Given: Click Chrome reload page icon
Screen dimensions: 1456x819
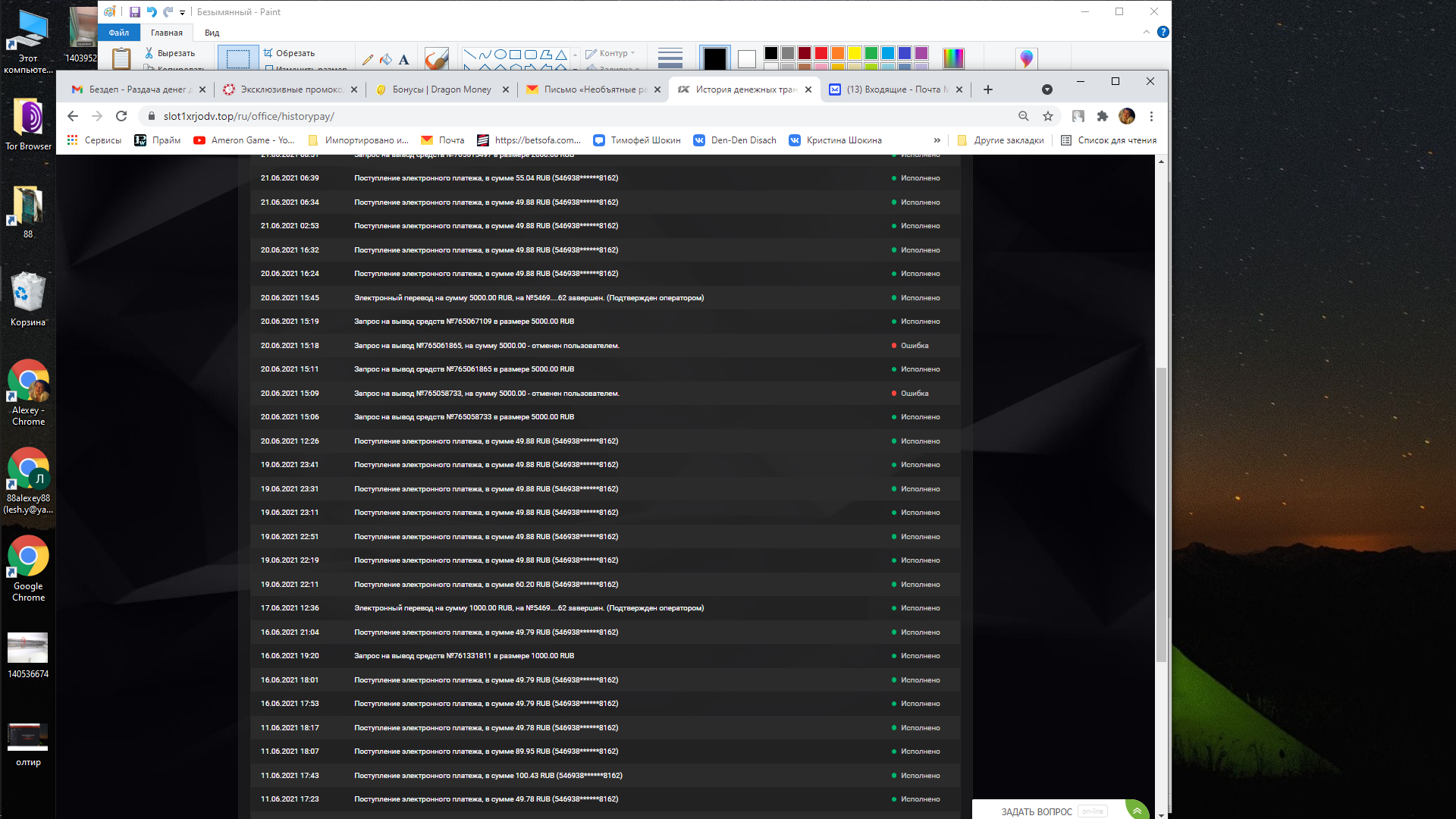Looking at the screenshot, I should pyautogui.click(x=121, y=116).
